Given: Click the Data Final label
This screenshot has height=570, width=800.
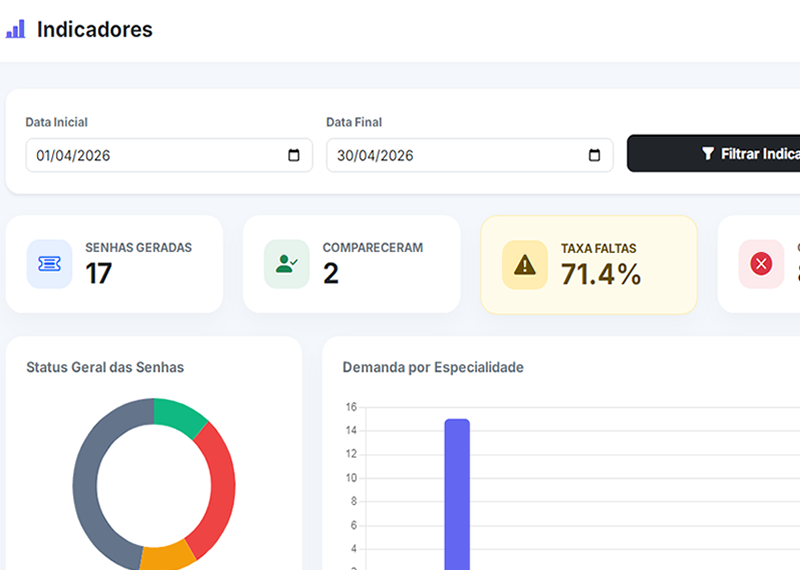Looking at the screenshot, I should (354, 122).
